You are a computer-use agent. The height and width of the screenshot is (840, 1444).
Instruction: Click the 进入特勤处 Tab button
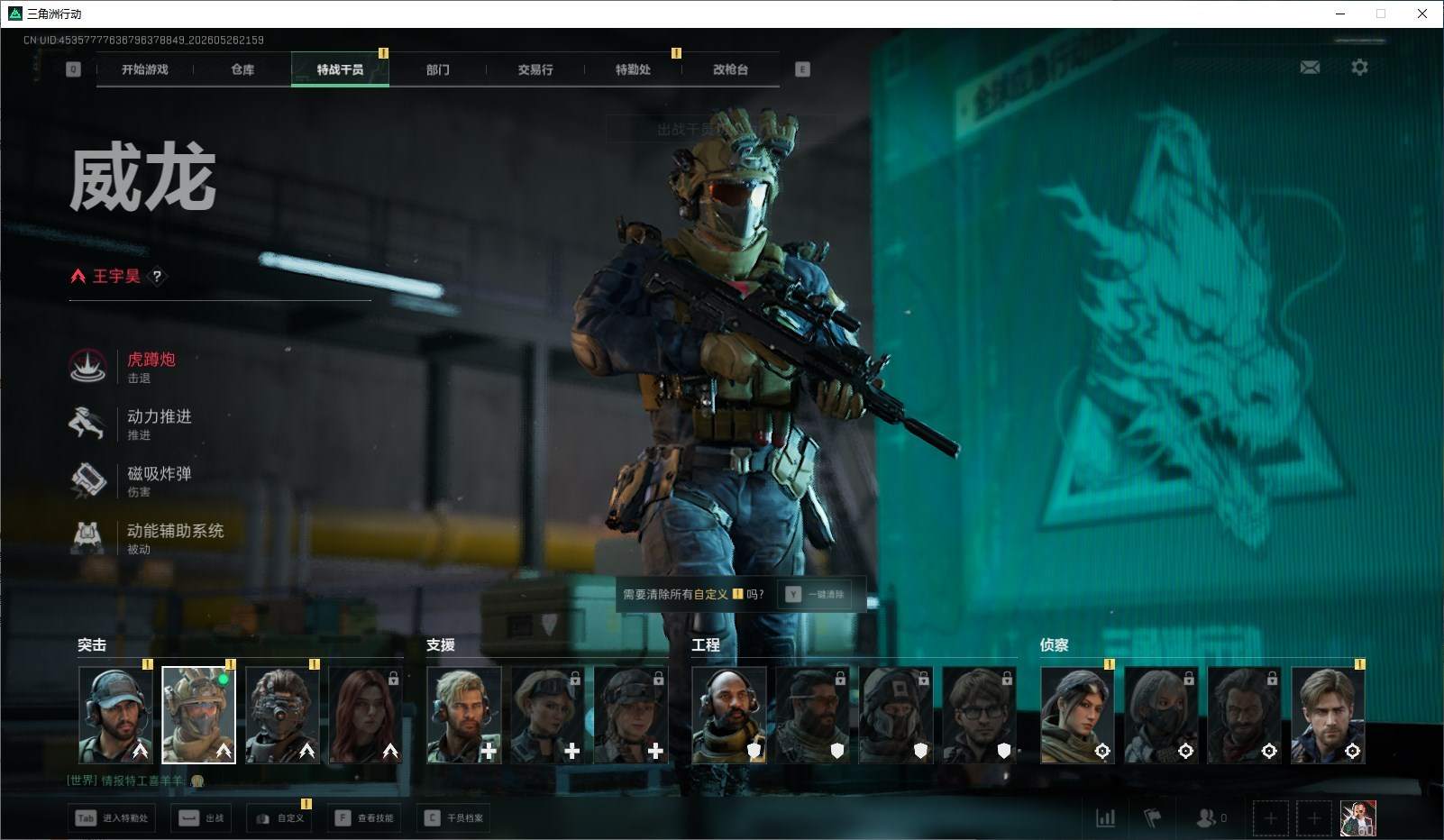(113, 818)
